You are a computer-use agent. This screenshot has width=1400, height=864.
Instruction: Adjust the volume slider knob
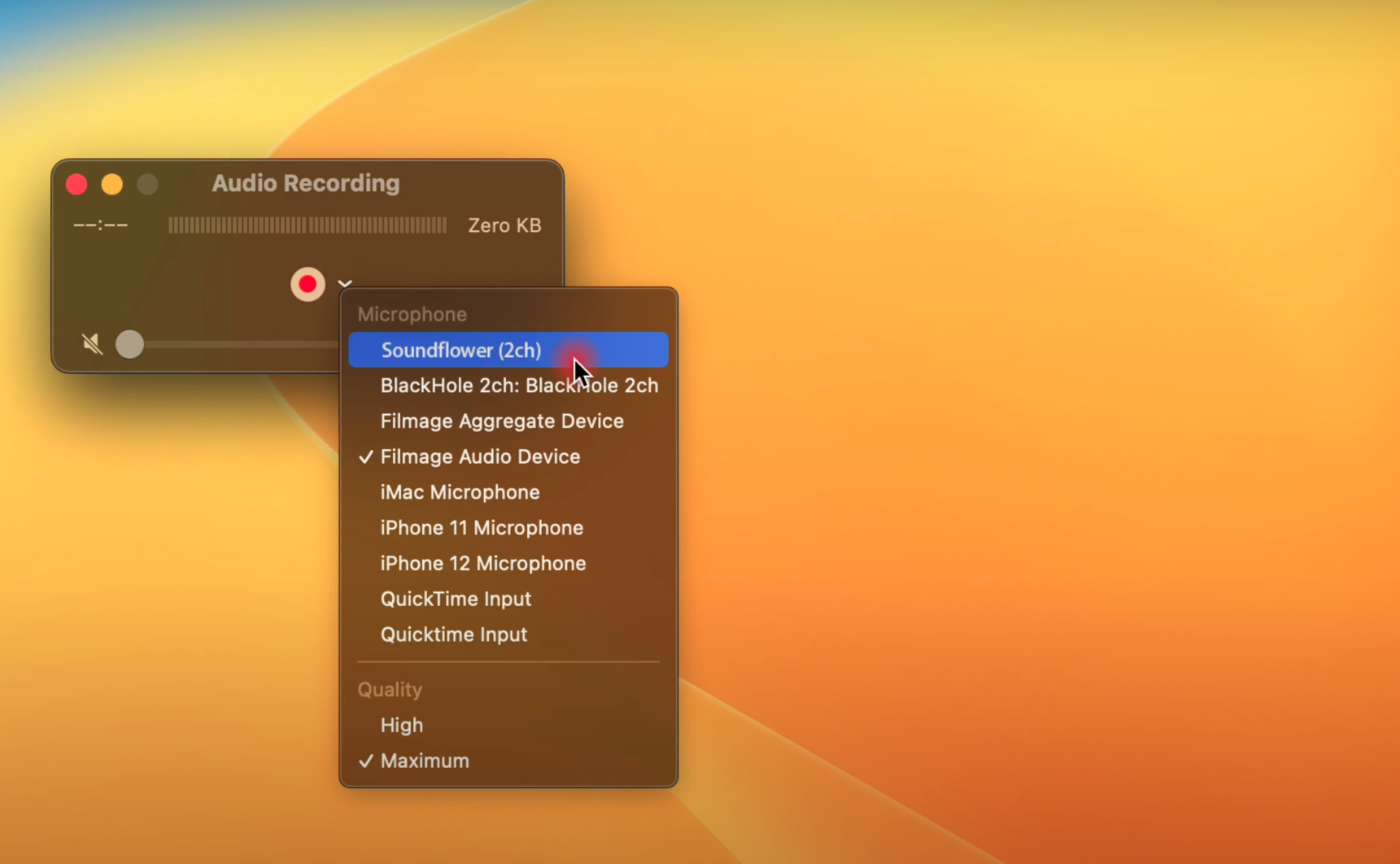point(129,344)
